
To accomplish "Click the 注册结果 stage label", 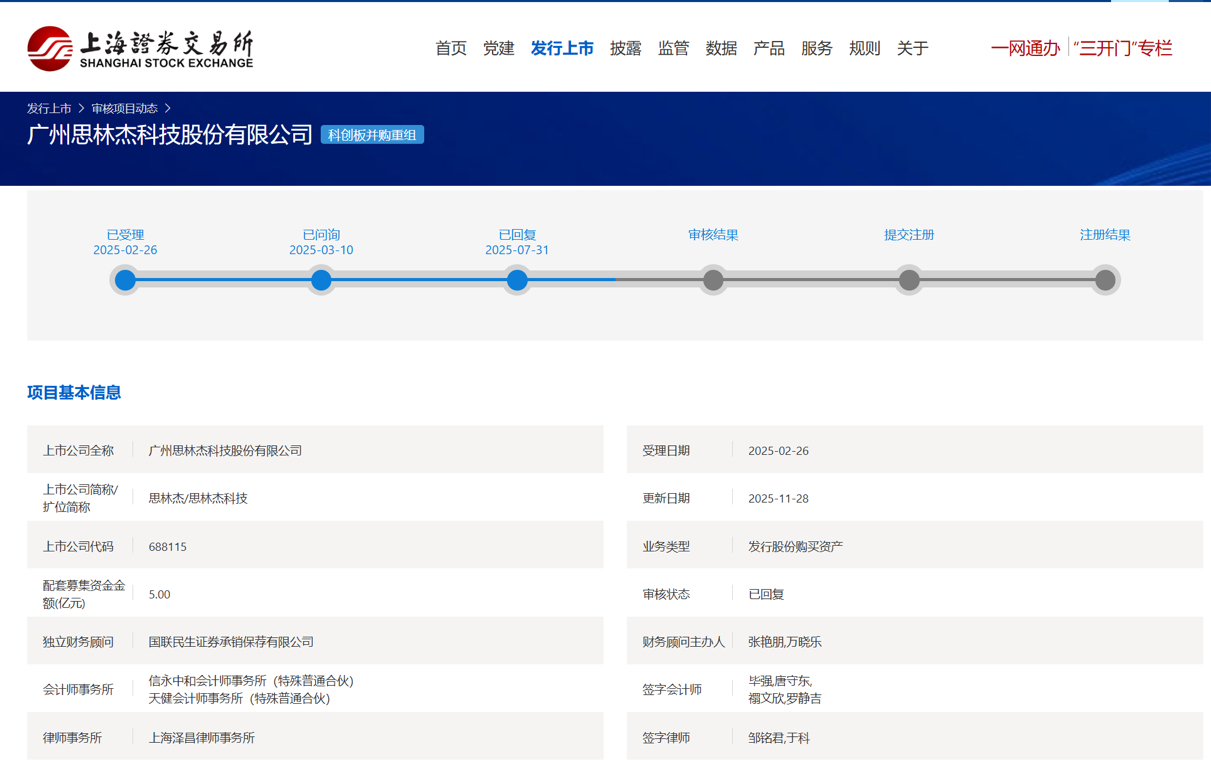I will click(x=1105, y=235).
